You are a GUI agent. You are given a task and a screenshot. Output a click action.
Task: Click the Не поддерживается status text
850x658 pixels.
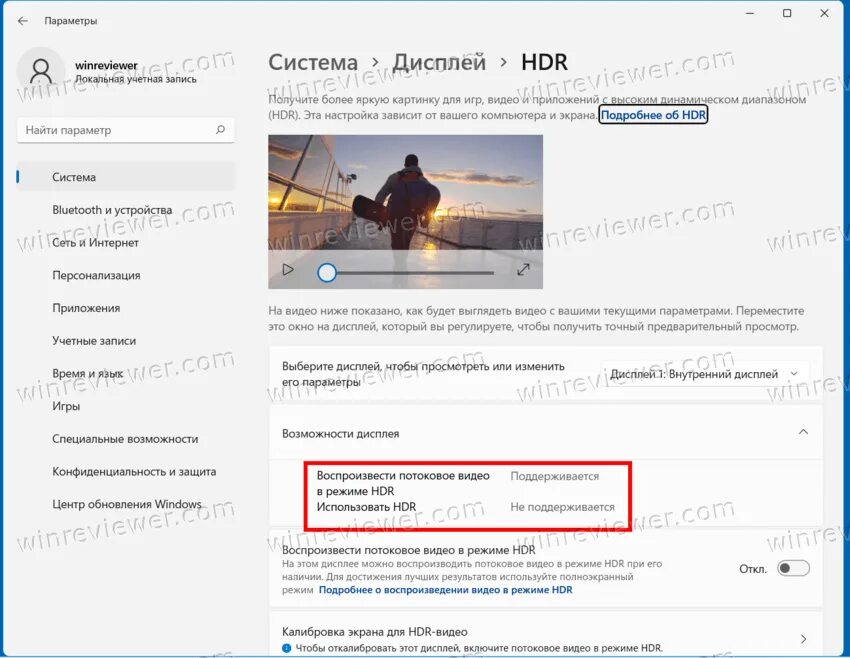pyautogui.click(x=563, y=507)
